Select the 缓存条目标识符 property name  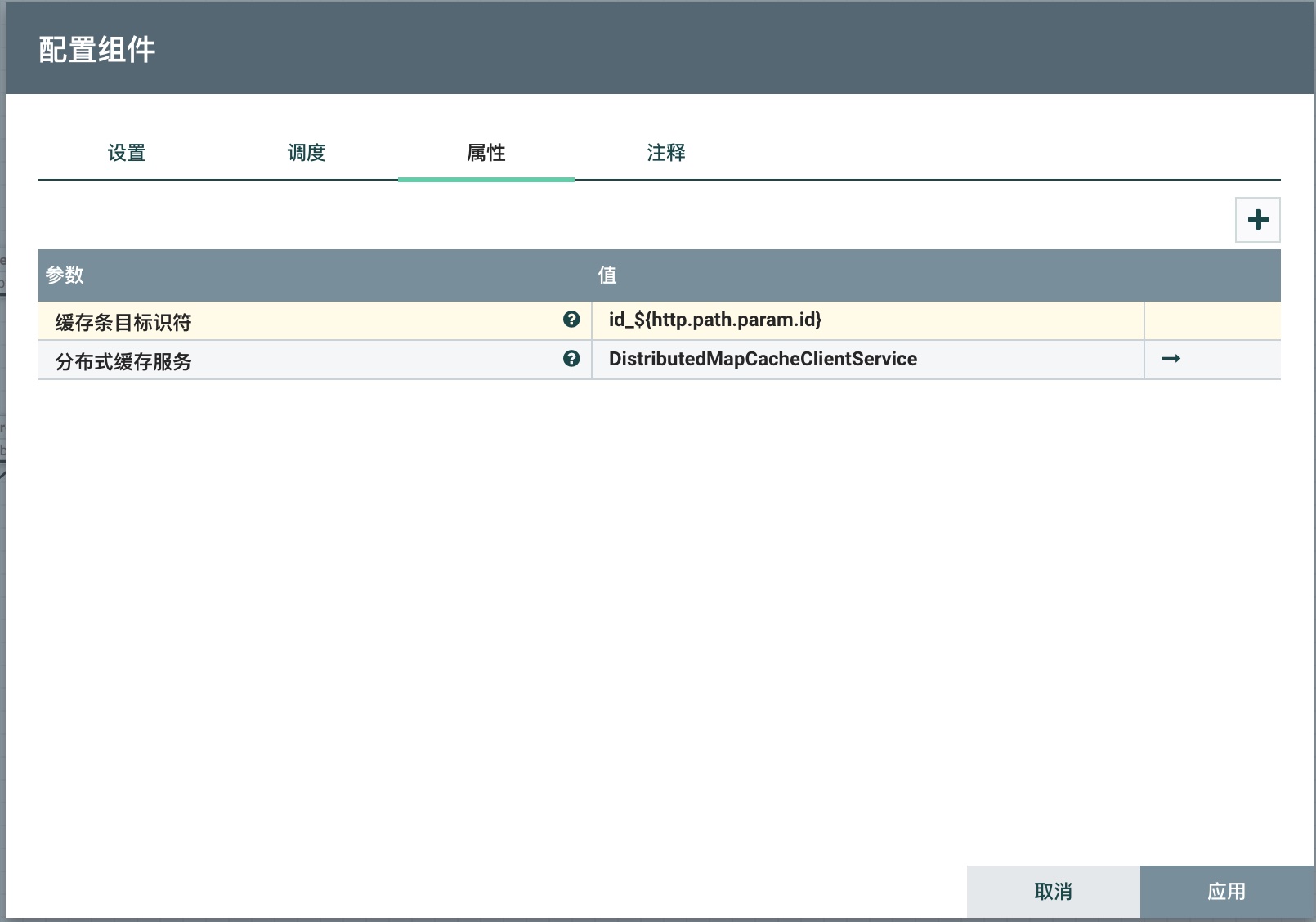[x=123, y=322]
